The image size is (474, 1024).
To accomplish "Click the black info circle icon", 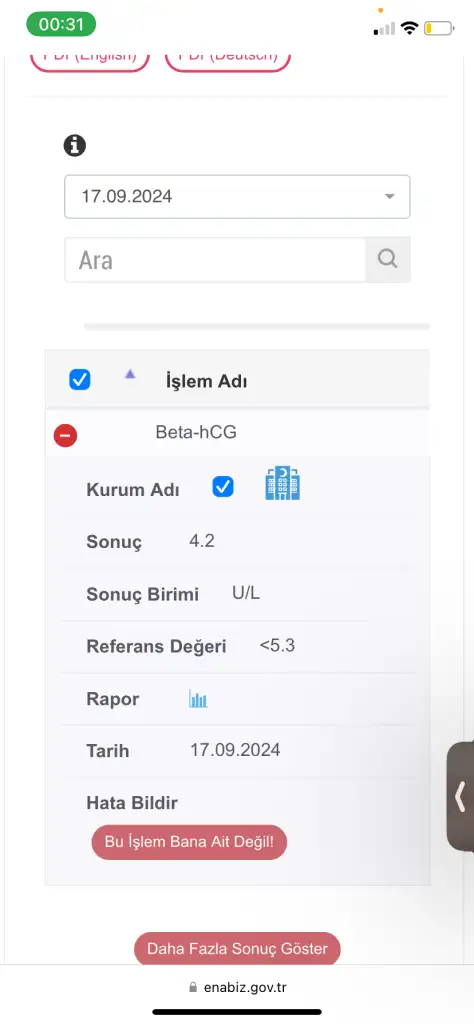I will (74, 145).
